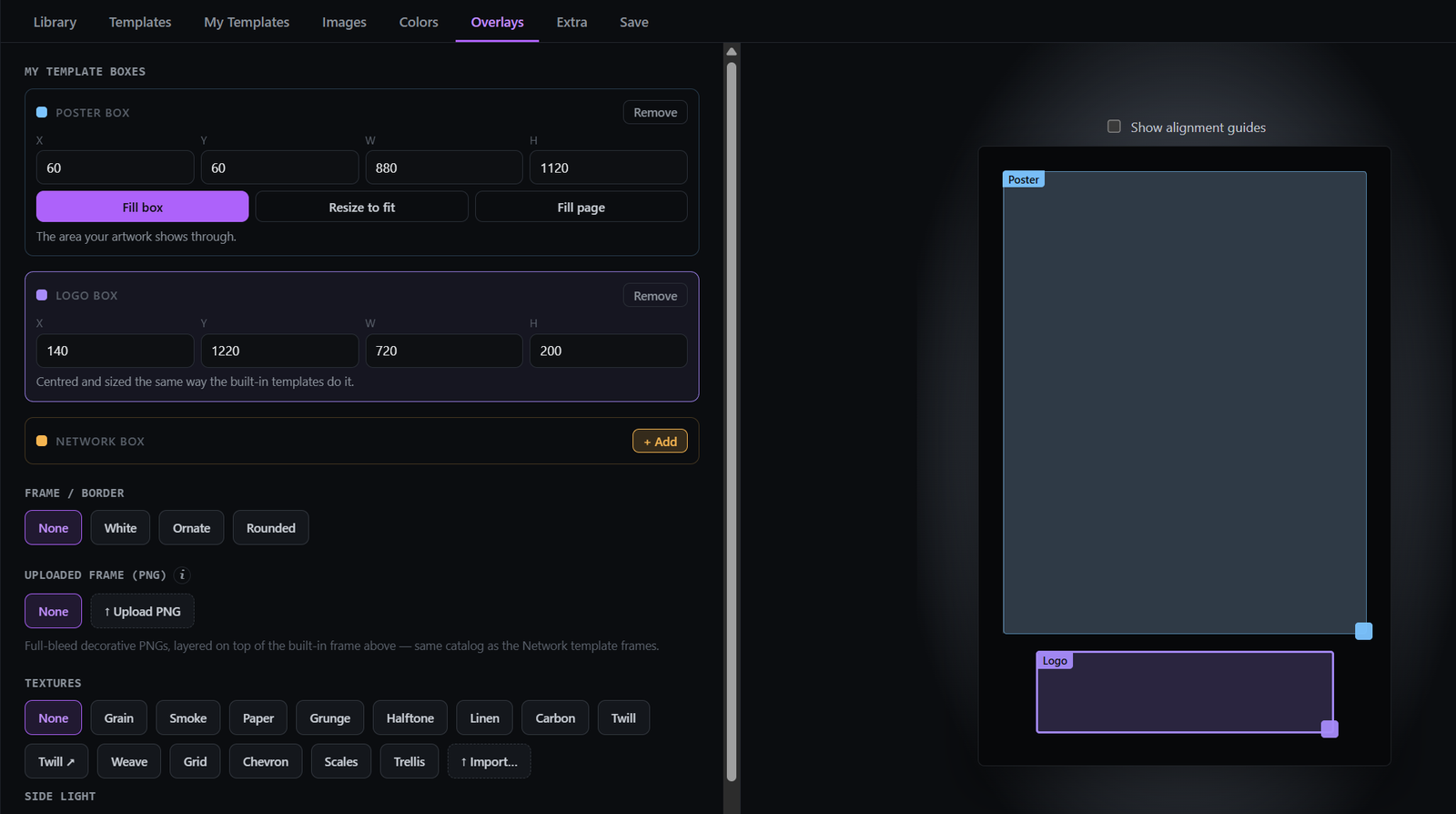The height and width of the screenshot is (814, 1456).
Task: Open the Library tab
Action: [x=55, y=22]
